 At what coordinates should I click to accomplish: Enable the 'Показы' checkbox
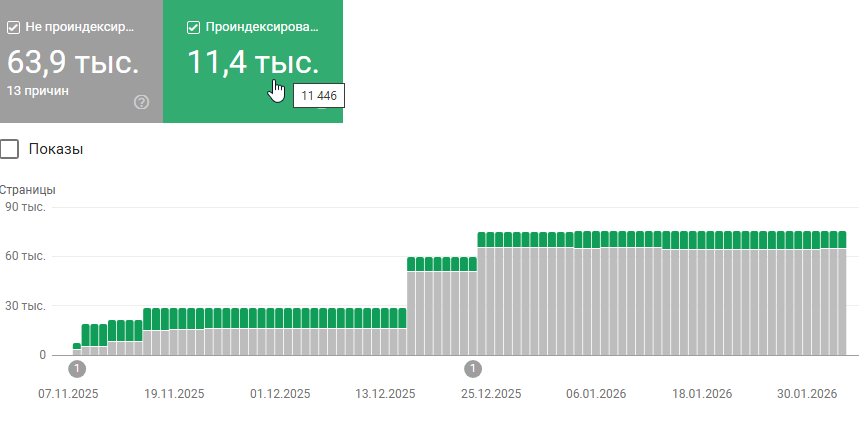pos(9,149)
